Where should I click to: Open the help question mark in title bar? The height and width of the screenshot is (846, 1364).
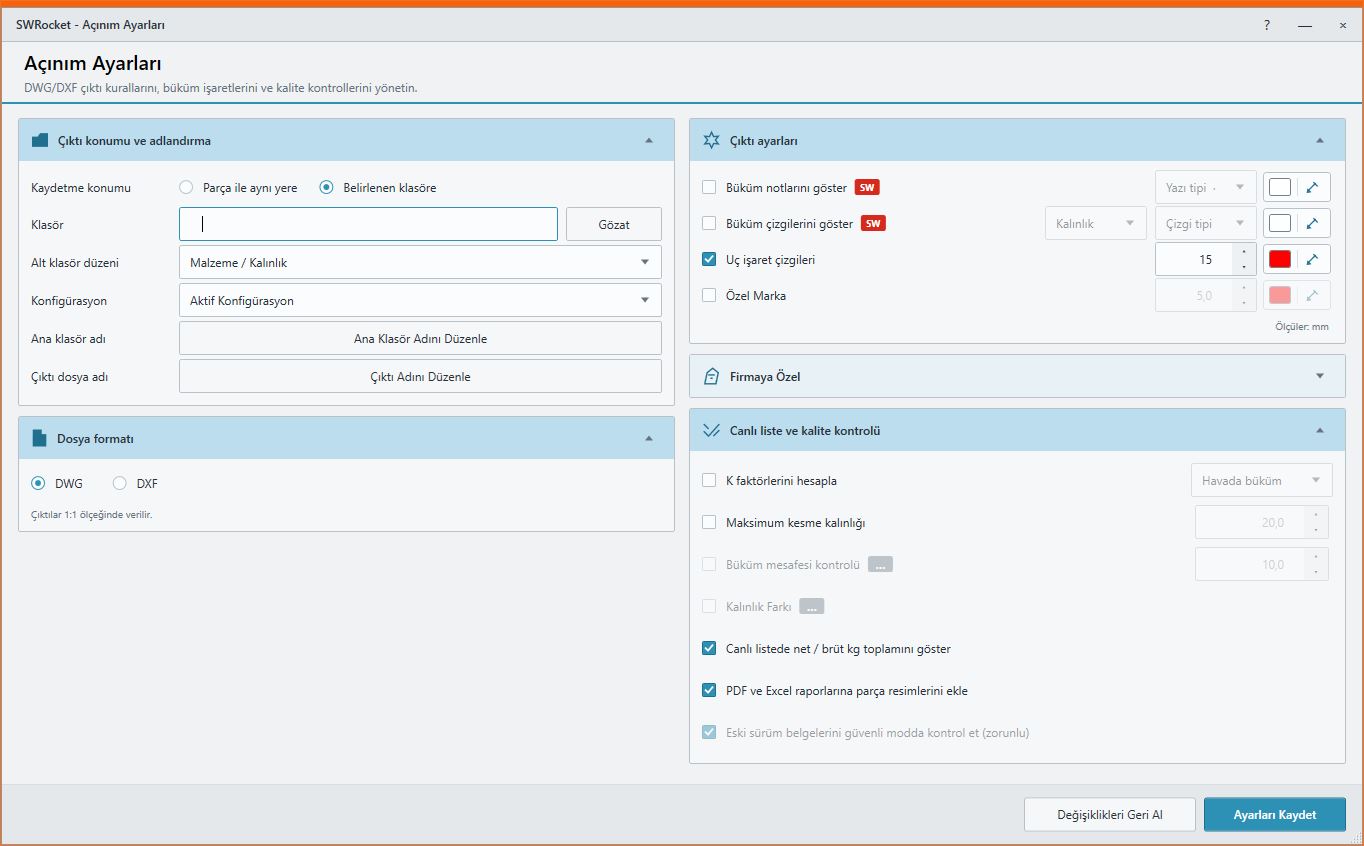(1267, 25)
